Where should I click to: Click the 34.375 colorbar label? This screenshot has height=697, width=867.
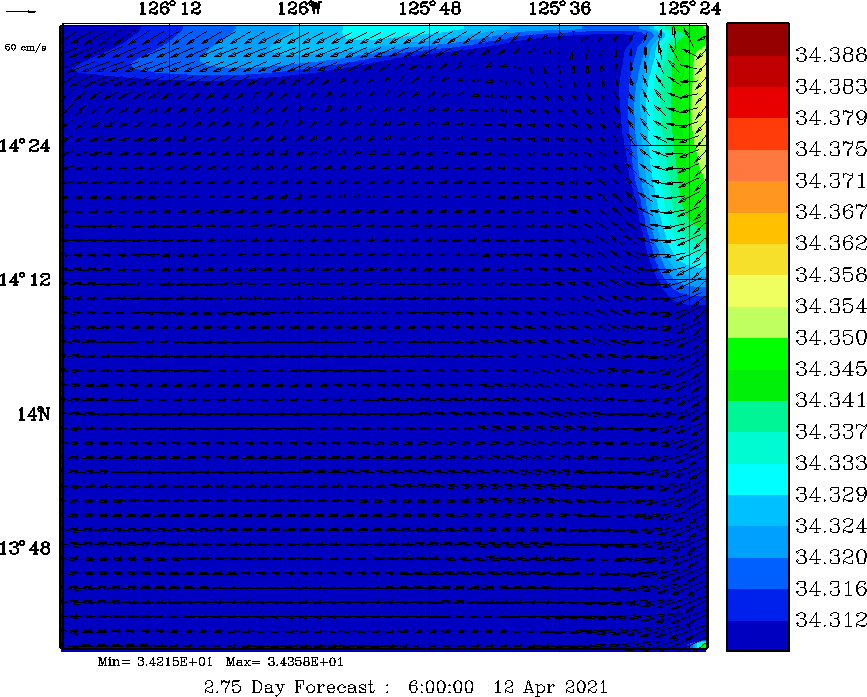pyautogui.click(x=831, y=149)
